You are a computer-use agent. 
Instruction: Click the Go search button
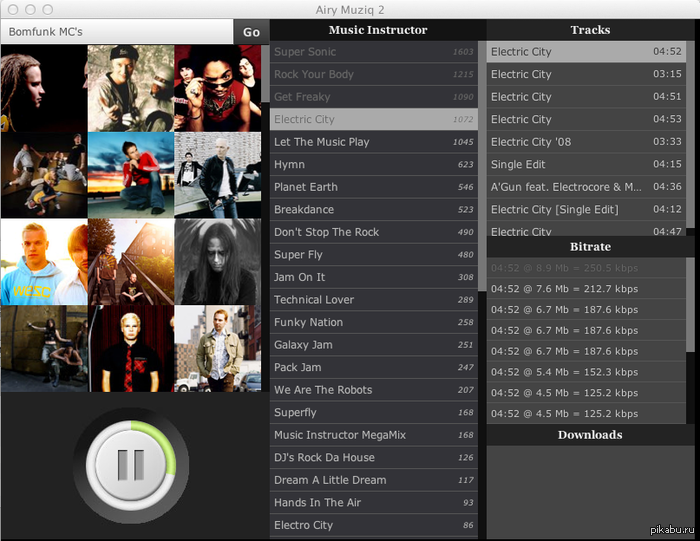coord(251,32)
